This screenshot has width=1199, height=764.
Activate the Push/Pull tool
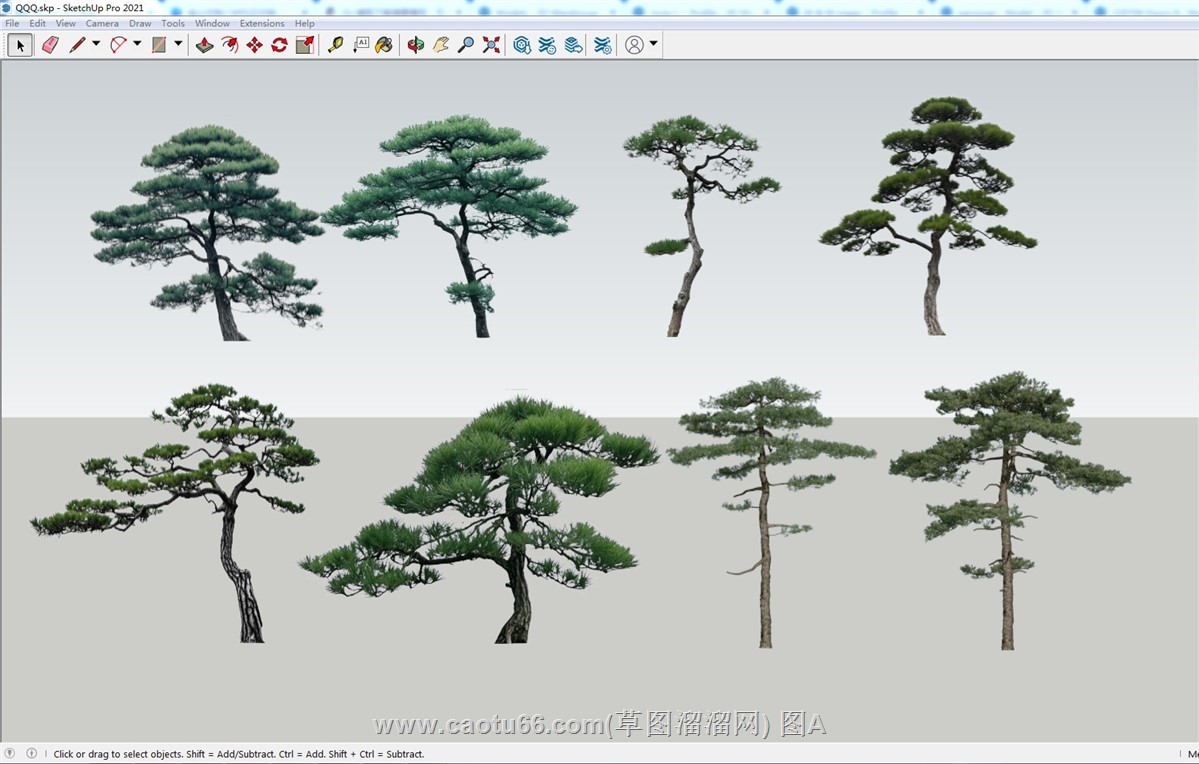204,45
